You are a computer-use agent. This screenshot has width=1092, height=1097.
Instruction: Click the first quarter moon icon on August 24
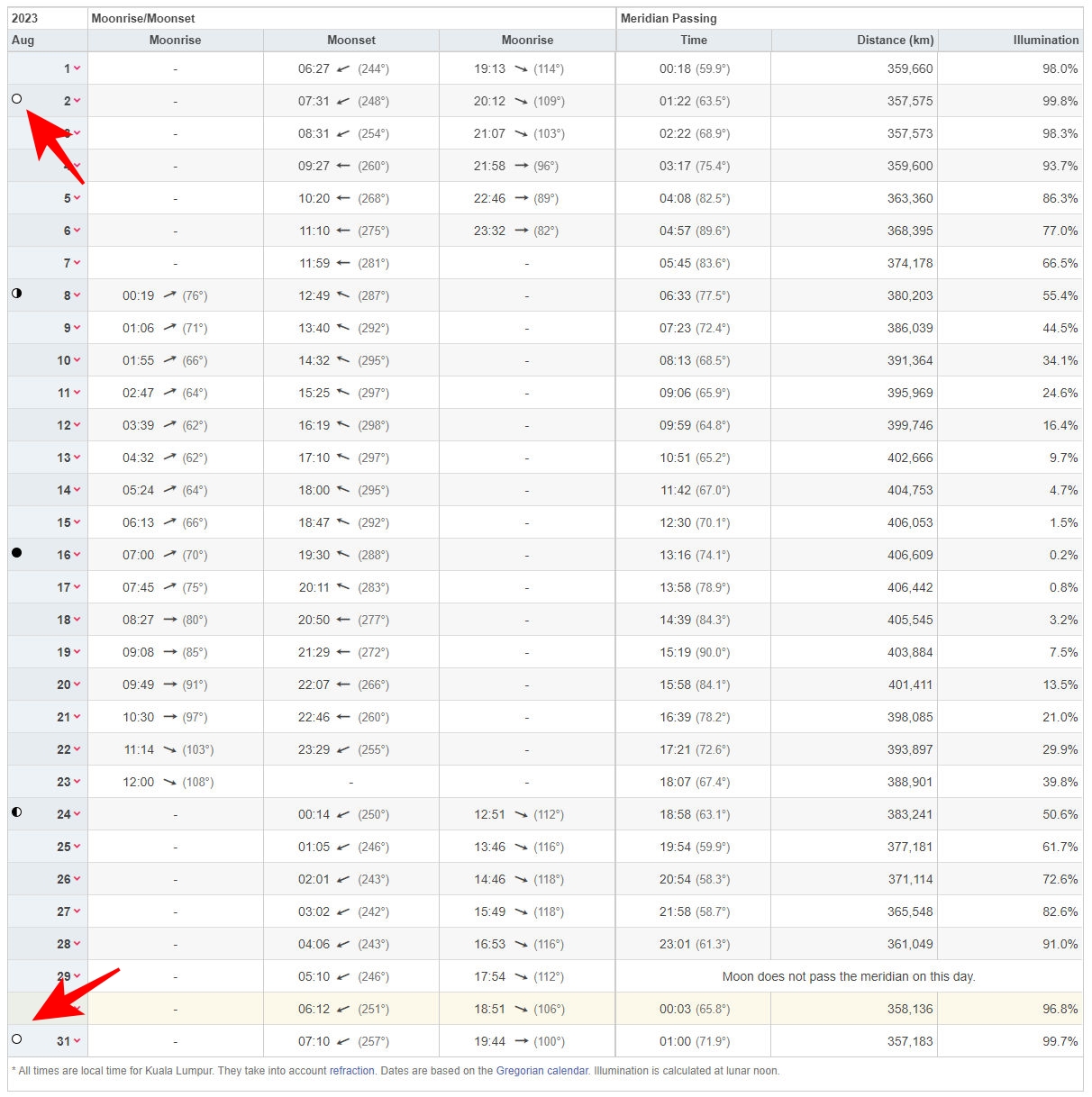16,812
